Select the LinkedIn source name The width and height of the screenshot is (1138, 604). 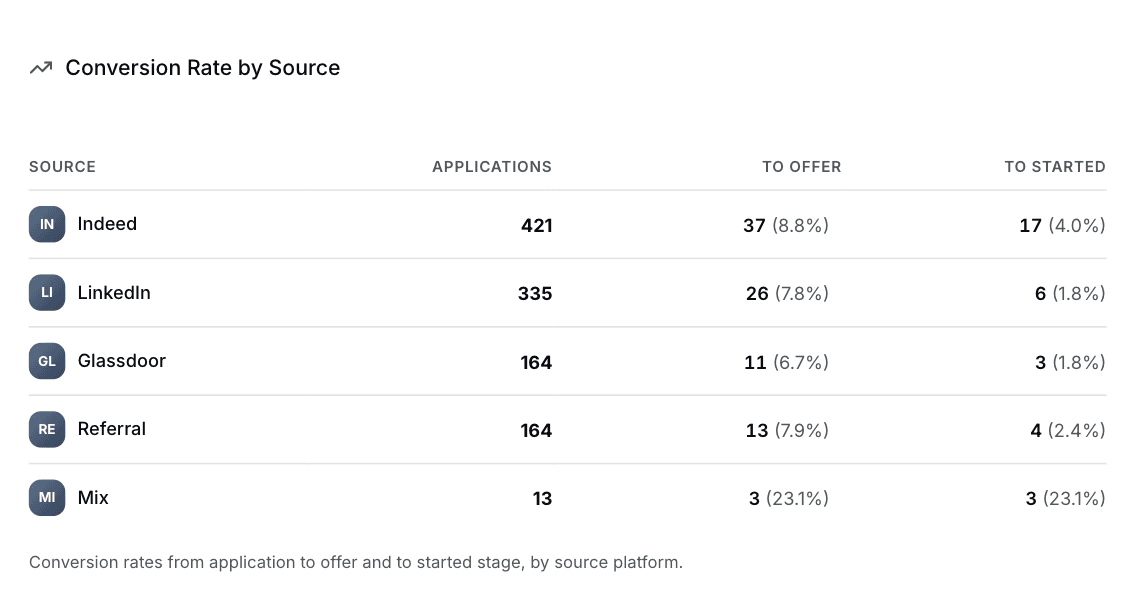(114, 293)
